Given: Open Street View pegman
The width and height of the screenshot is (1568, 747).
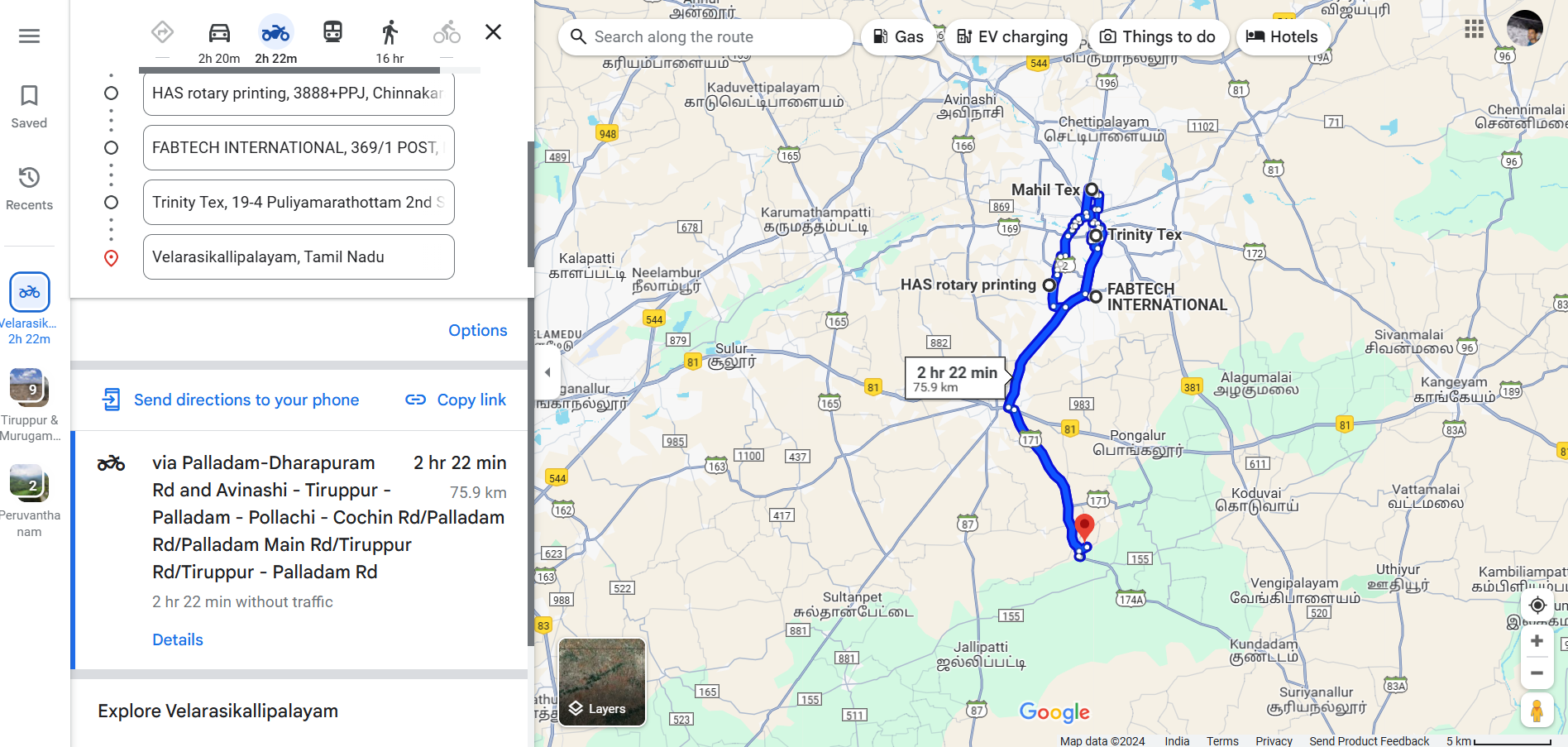Looking at the screenshot, I should [x=1537, y=711].
